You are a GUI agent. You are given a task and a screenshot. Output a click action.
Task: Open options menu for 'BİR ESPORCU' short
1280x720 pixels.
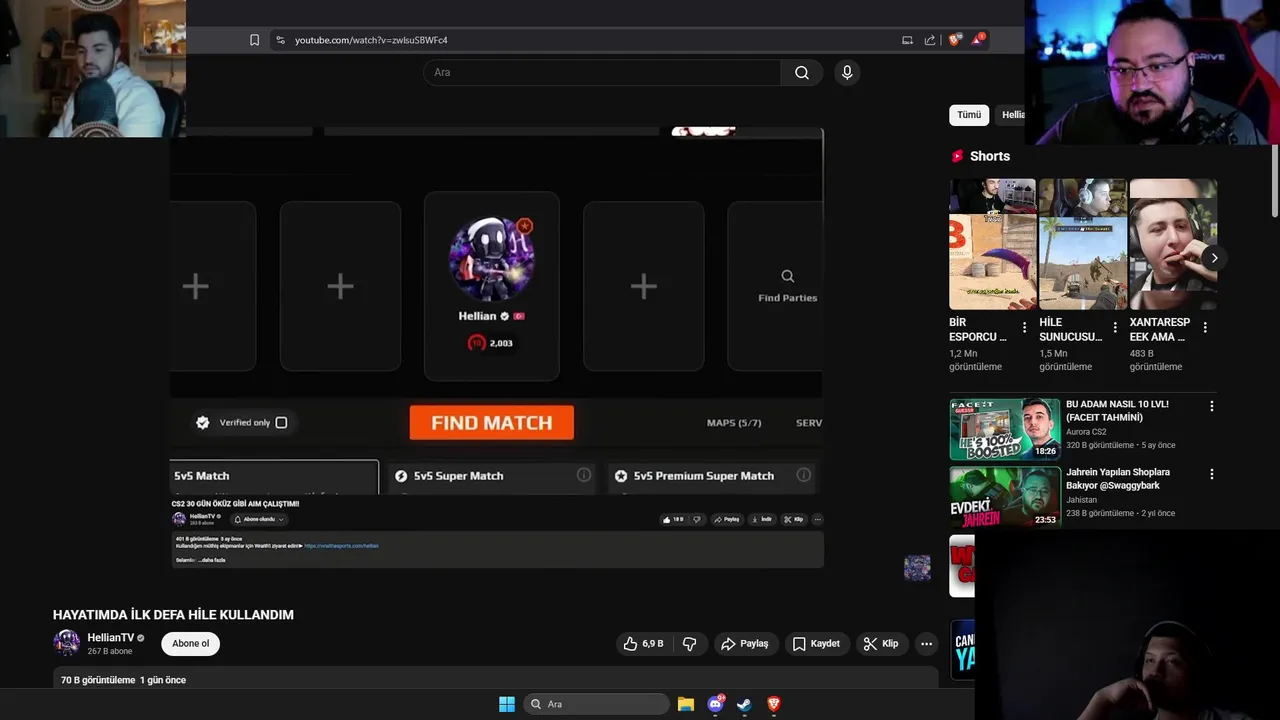[1024, 328]
